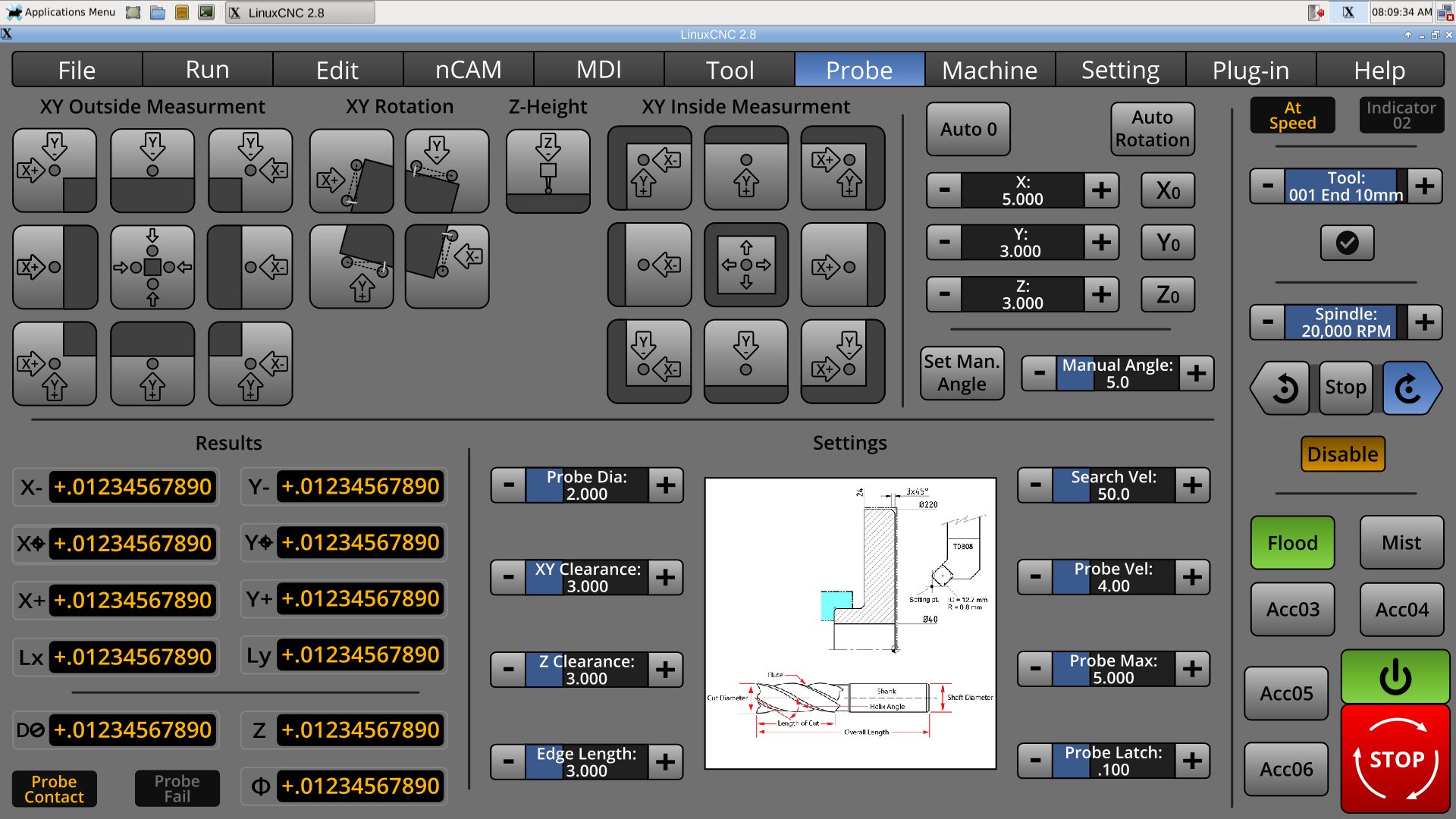The width and height of the screenshot is (1456, 819).
Task: Click the orange Disable toggle
Action: point(1342,453)
